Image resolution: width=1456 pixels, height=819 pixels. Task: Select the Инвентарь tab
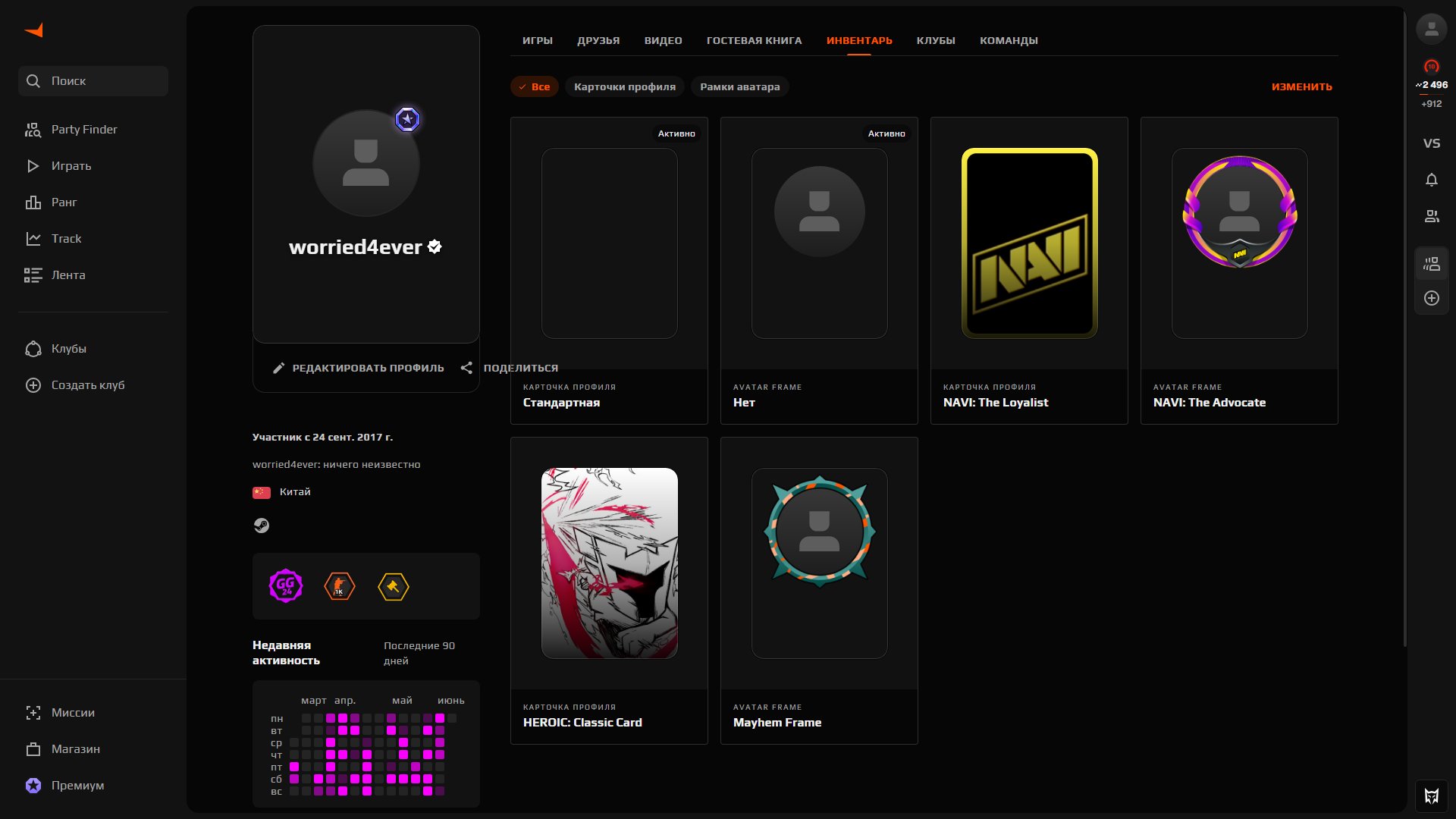pos(859,41)
